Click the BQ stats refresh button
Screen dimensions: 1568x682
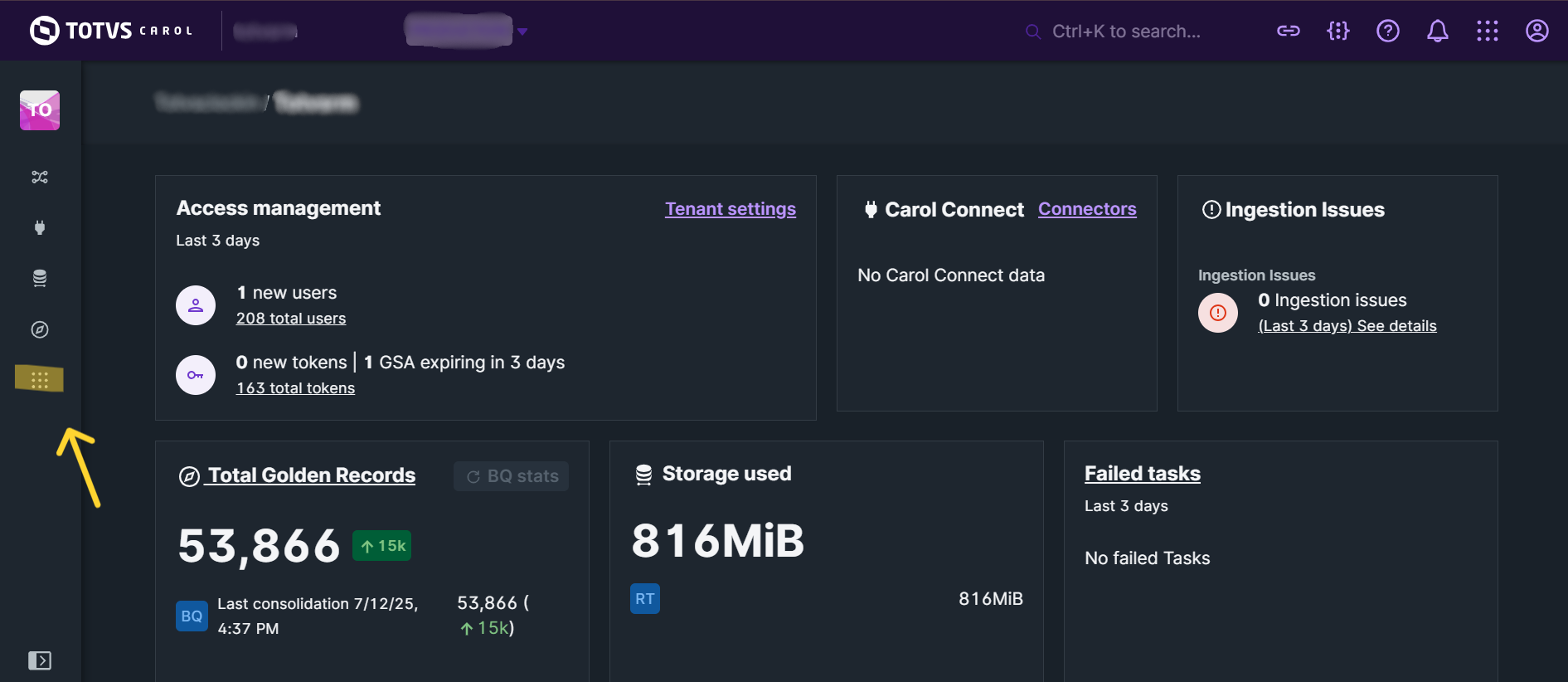(x=512, y=476)
